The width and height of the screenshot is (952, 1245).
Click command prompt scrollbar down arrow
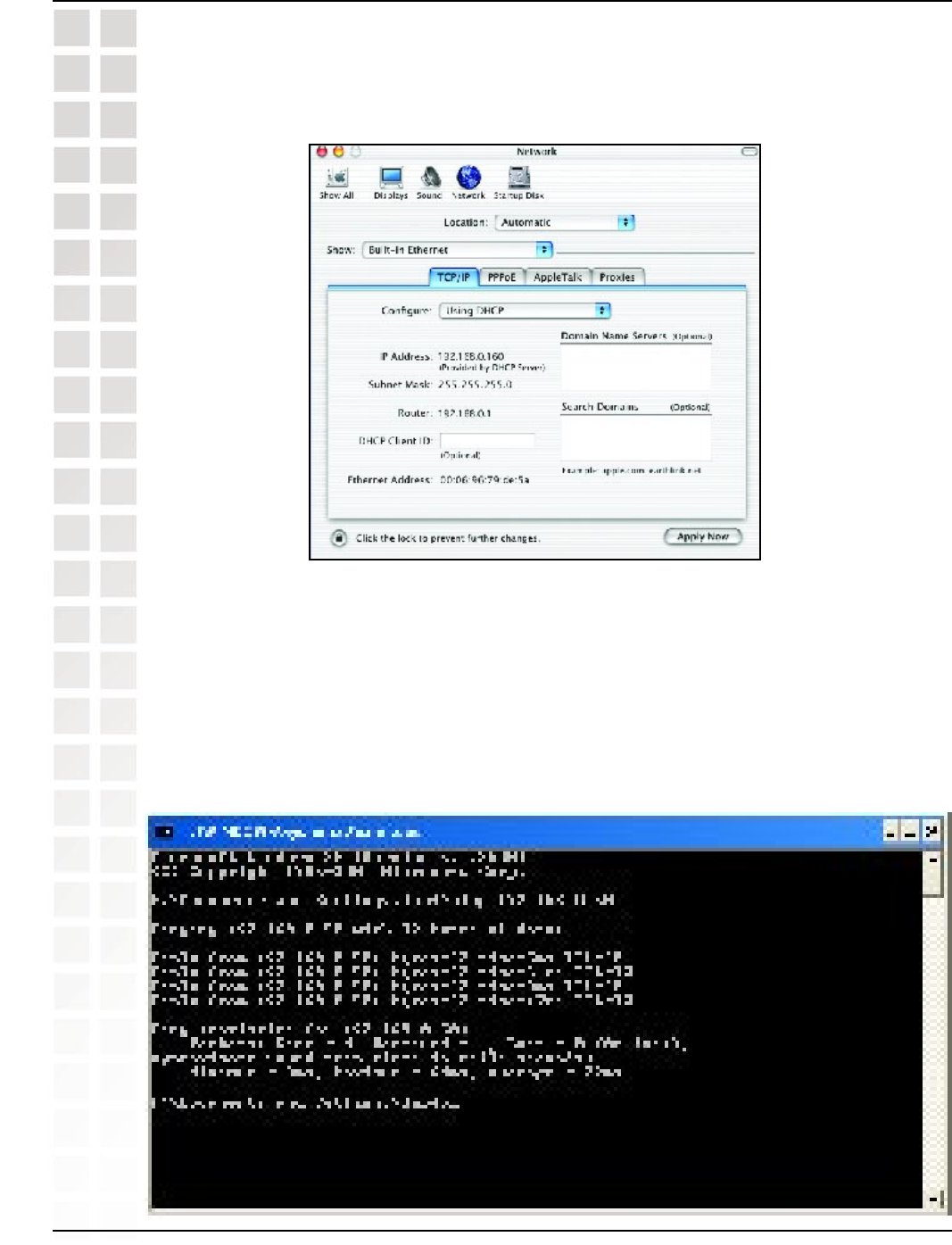click(932, 1199)
